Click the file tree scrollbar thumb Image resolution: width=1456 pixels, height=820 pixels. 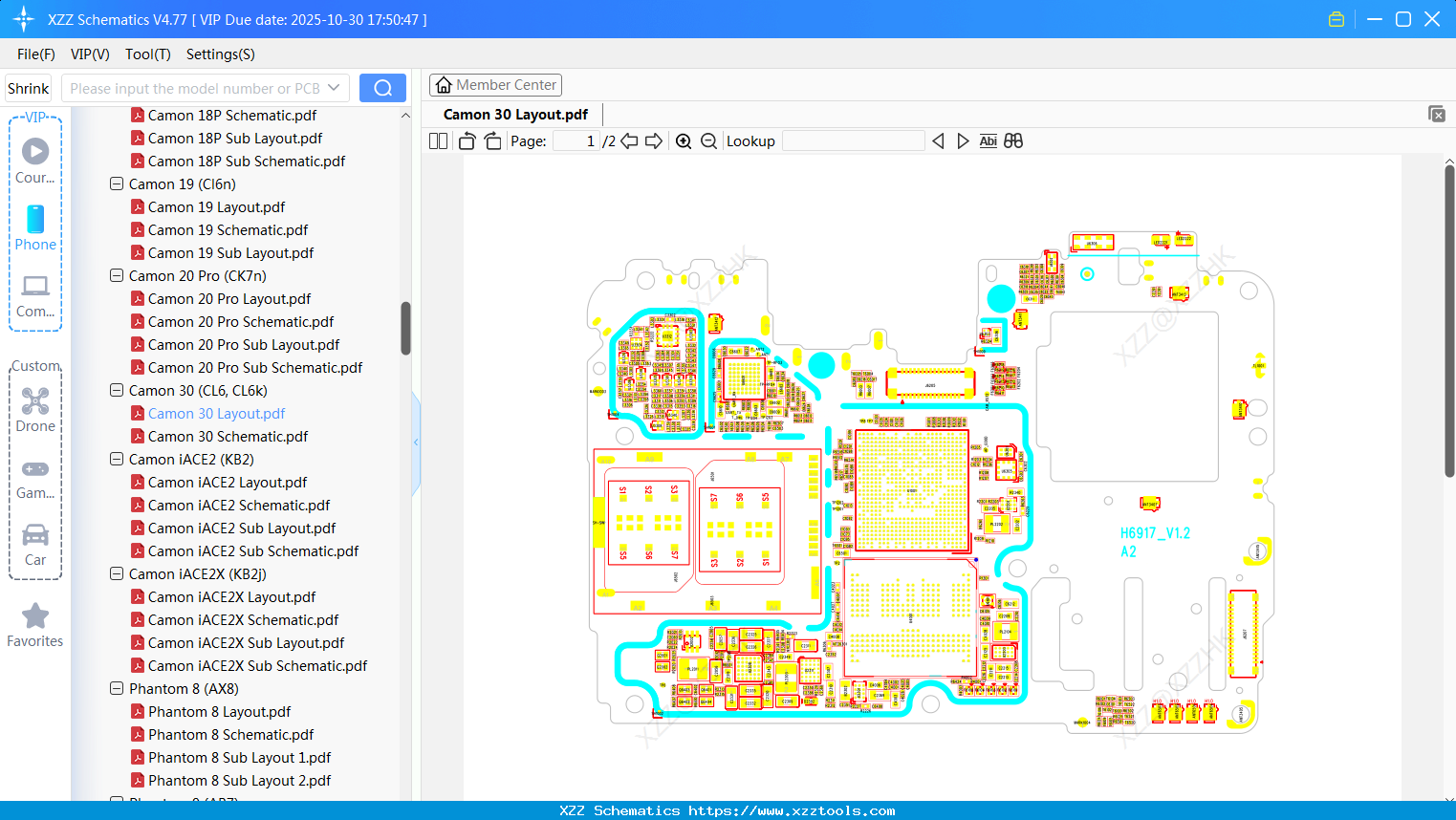click(405, 328)
